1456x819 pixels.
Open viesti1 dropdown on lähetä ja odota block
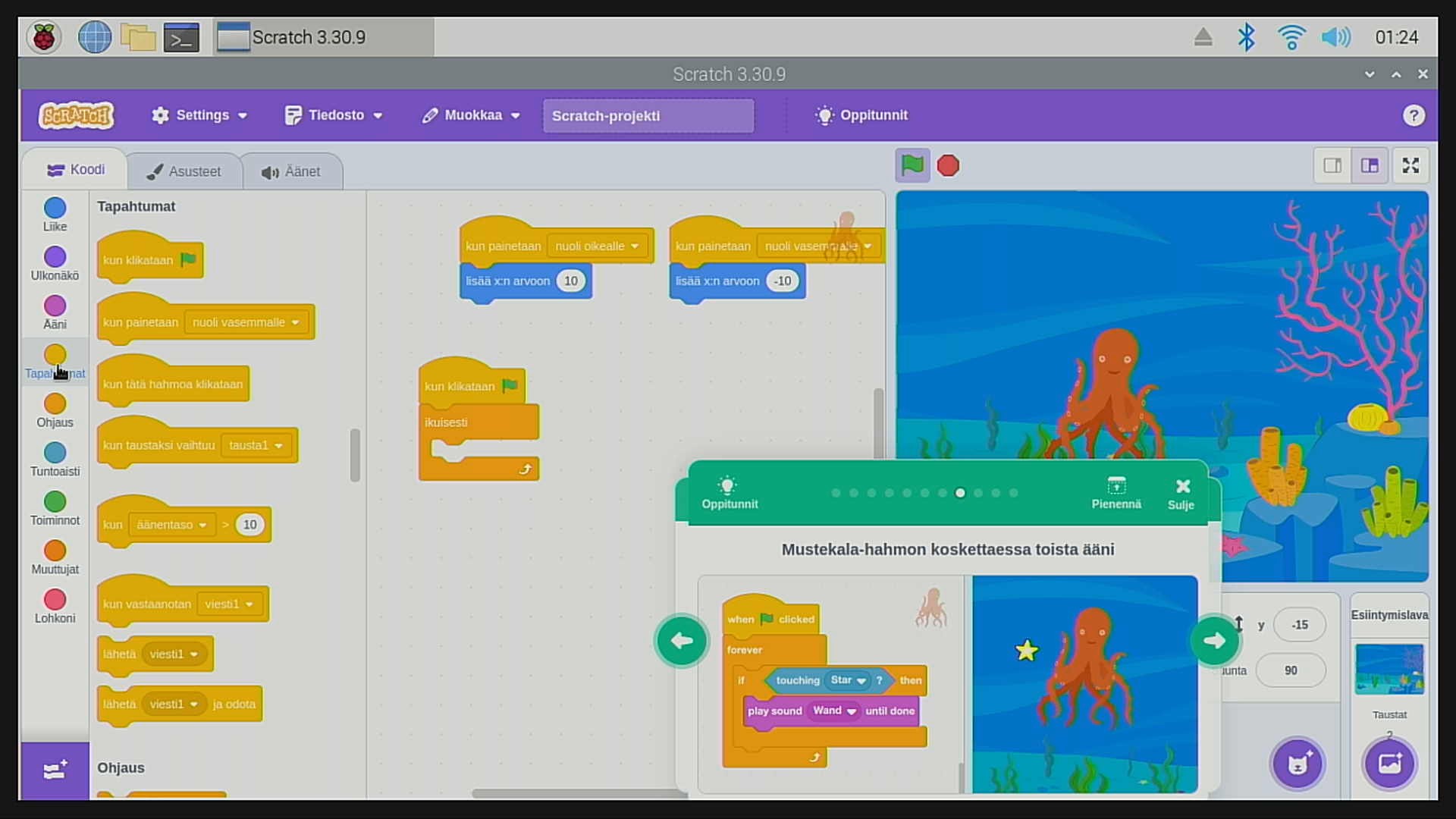pos(174,704)
